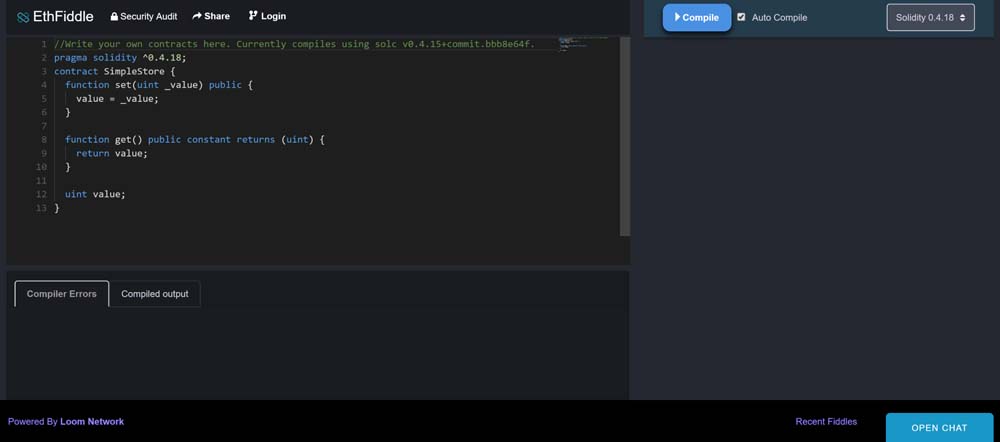Click the 'uint value;' line
The image size is (1000, 442).
coord(95,194)
